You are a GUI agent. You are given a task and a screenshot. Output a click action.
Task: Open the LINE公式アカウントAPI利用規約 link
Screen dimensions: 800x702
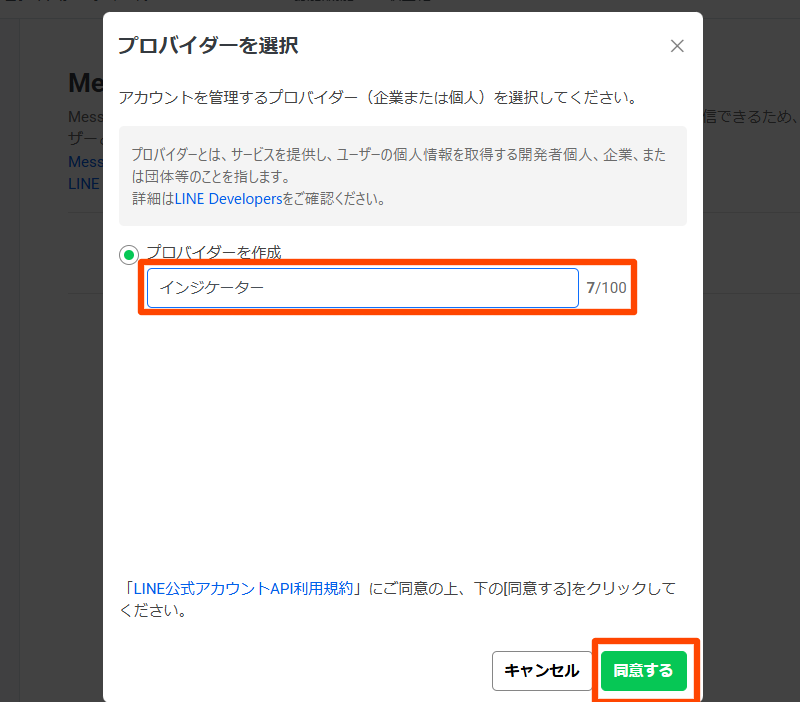pos(243,588)
